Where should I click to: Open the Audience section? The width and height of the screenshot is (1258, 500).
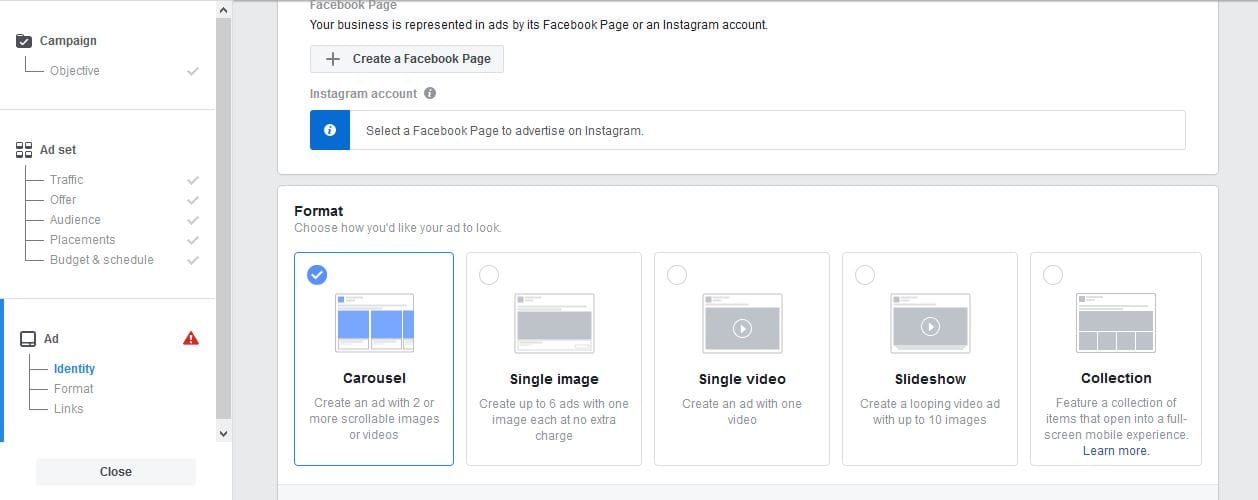(75, 220)
